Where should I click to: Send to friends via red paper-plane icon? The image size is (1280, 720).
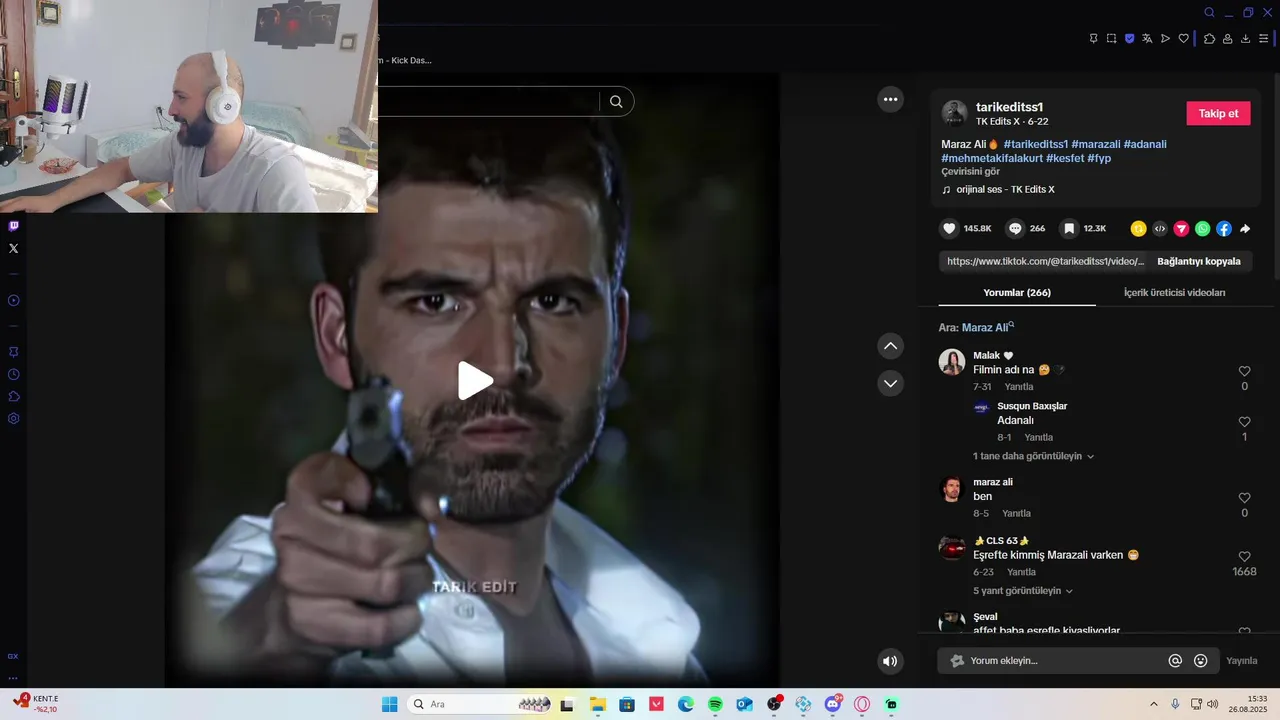tap(1181, 229)
